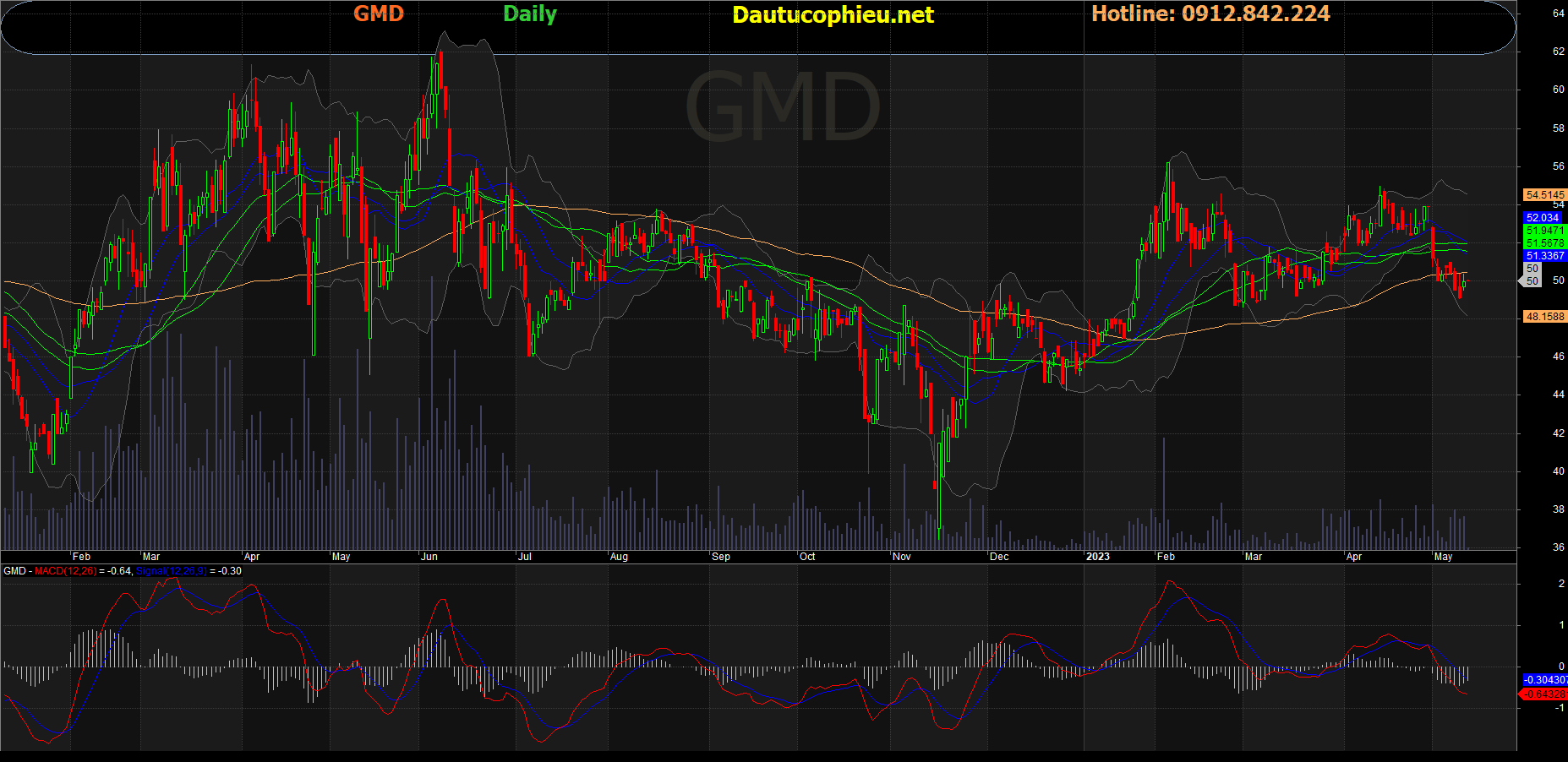Click the 2 value on MACD axis
The height and width of the screenshot is (762, 1568).
pyautogui.click(x=1561, y=584)
